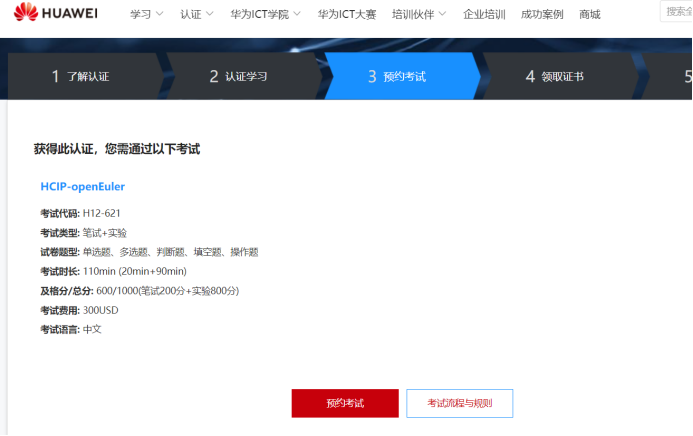693x436 pixels.
Task: Click the Huawei logo
Action: tap(56, 12)
